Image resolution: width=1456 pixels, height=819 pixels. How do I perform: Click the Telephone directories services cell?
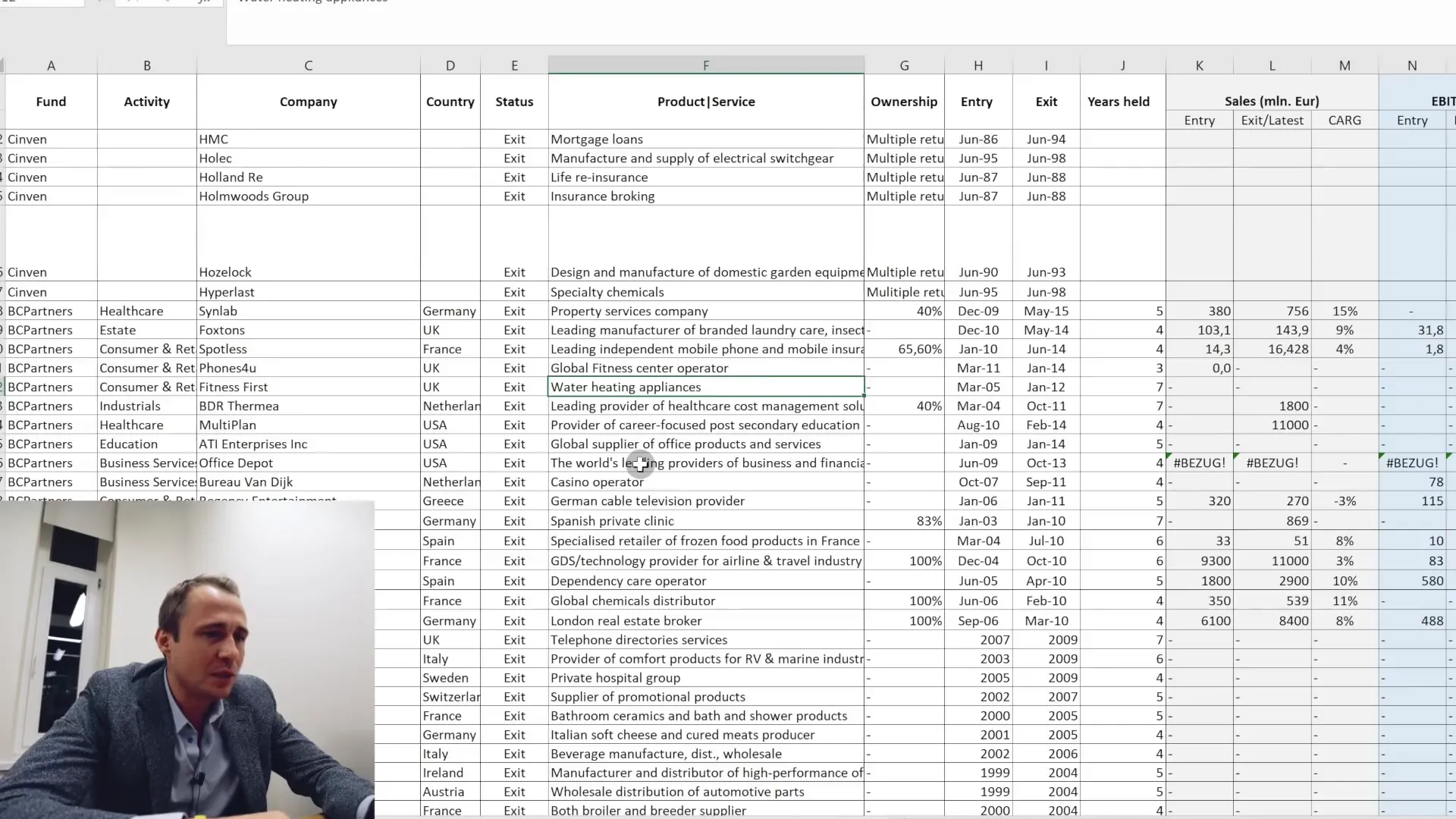706,640
